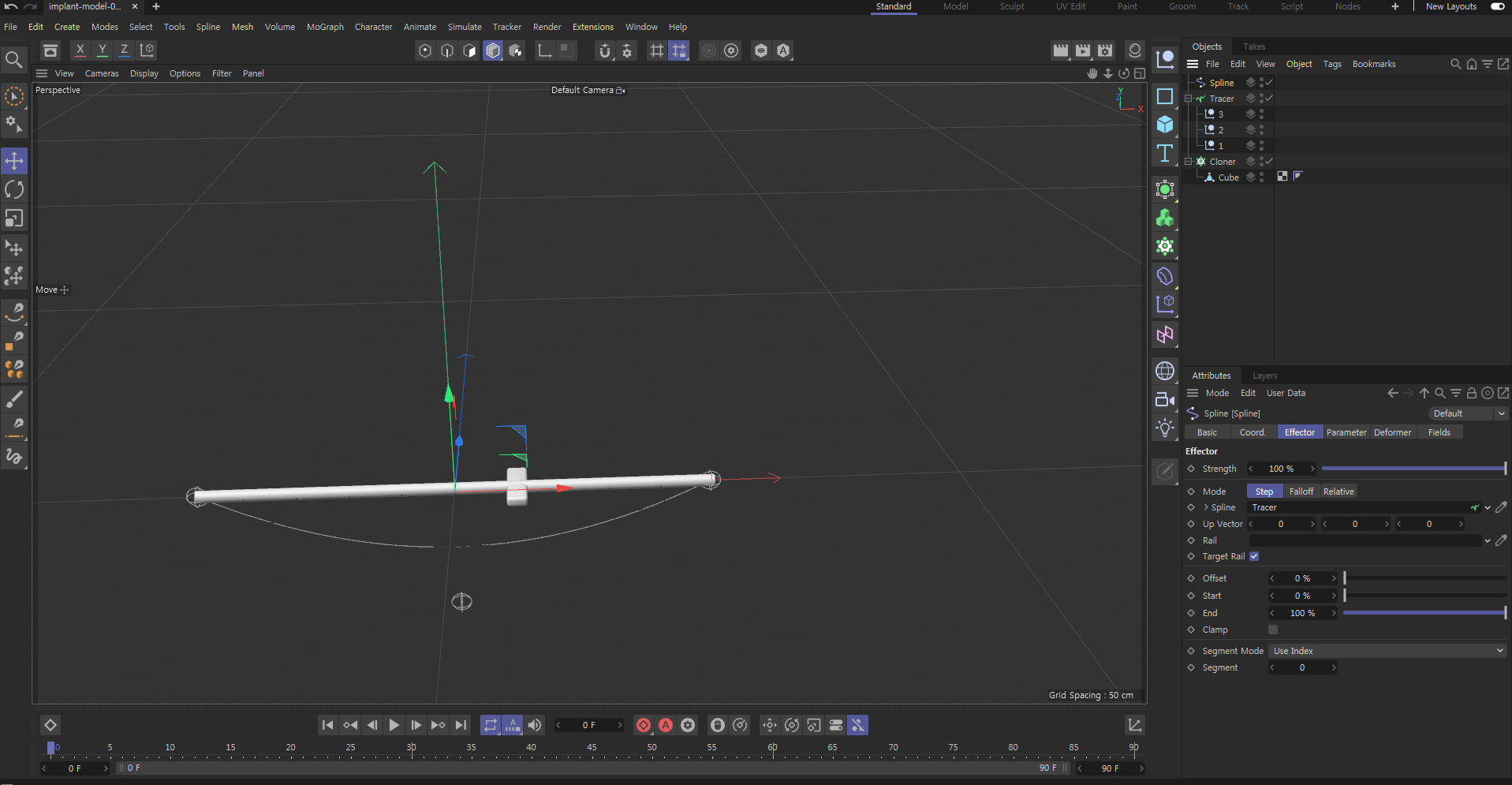This screenshot has height=785, width=1512.
Task: Click the Floor/globe icon in side palette
Action: coord(1165,371)
